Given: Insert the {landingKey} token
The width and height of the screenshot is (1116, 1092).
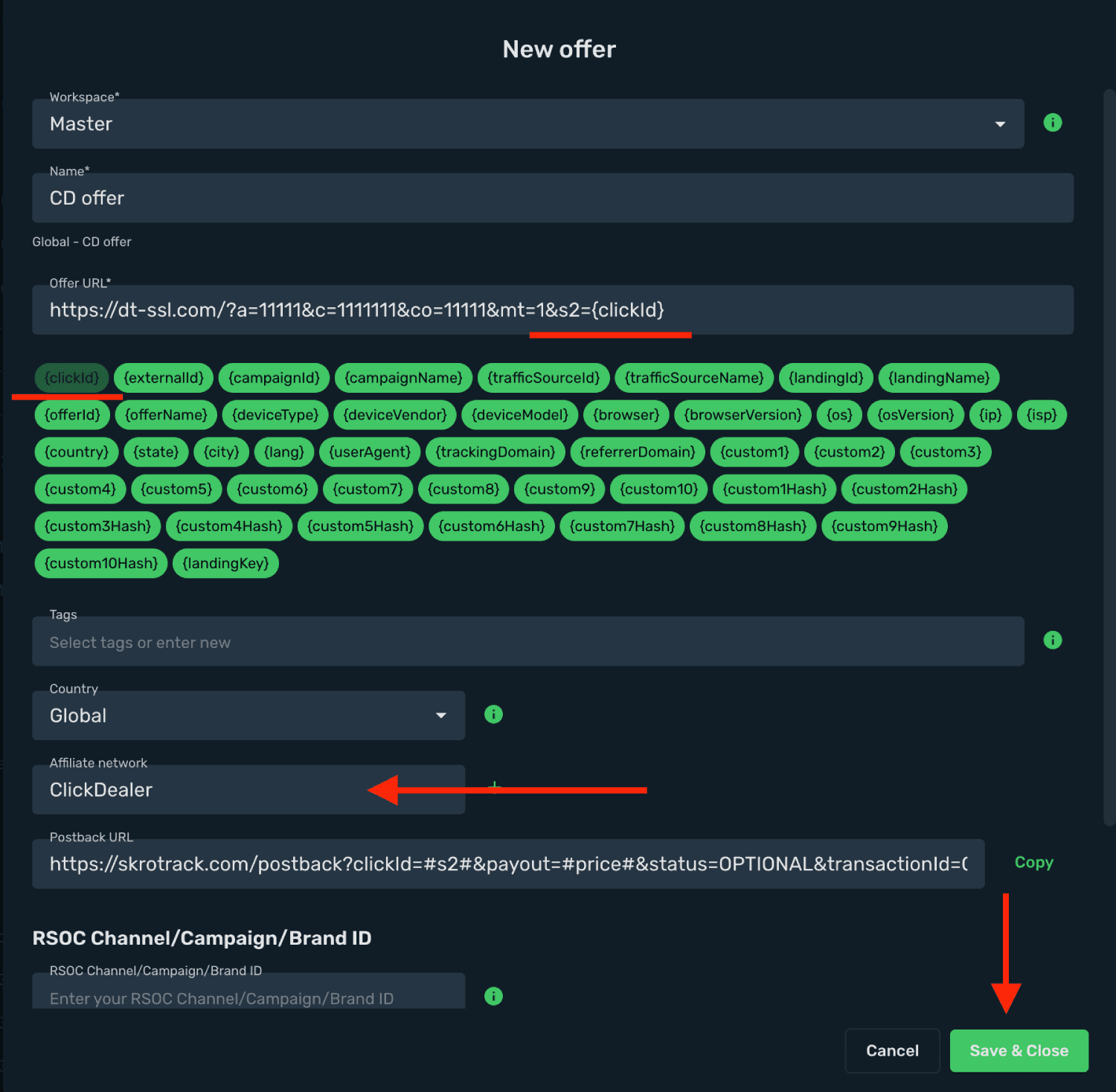Looking at the screenshot, I should point(225,563).
